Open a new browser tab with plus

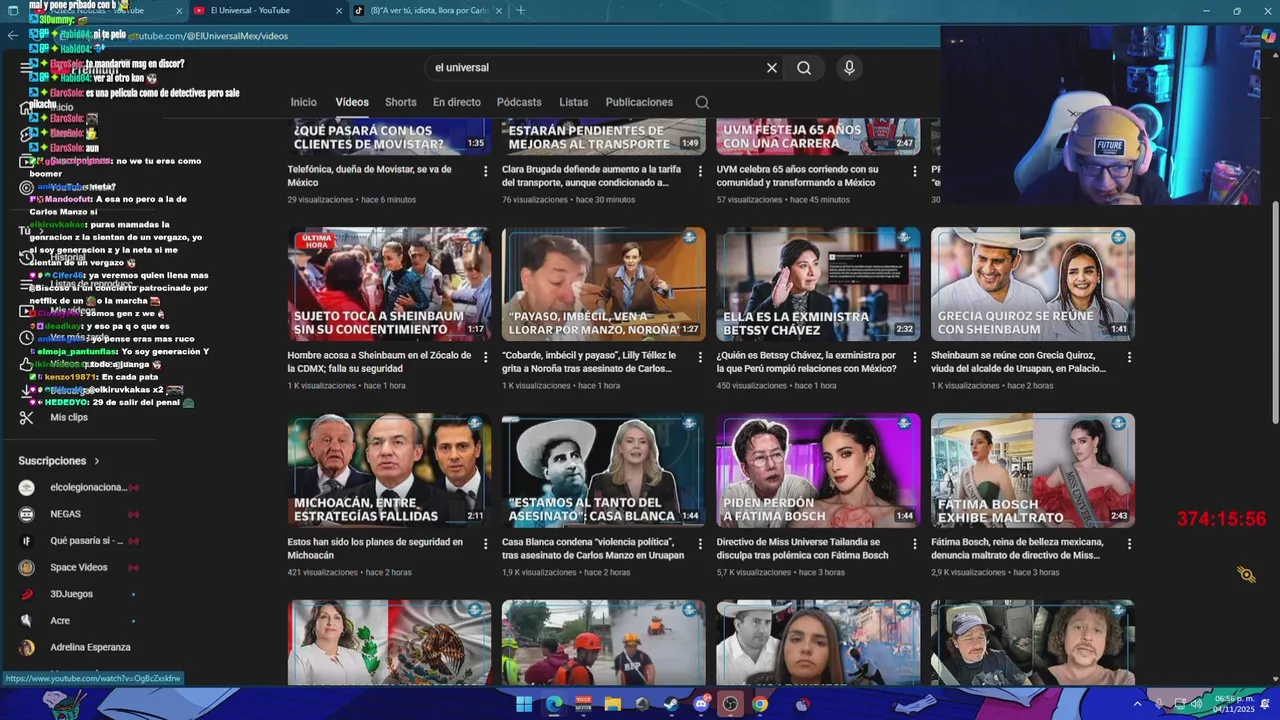520,10
